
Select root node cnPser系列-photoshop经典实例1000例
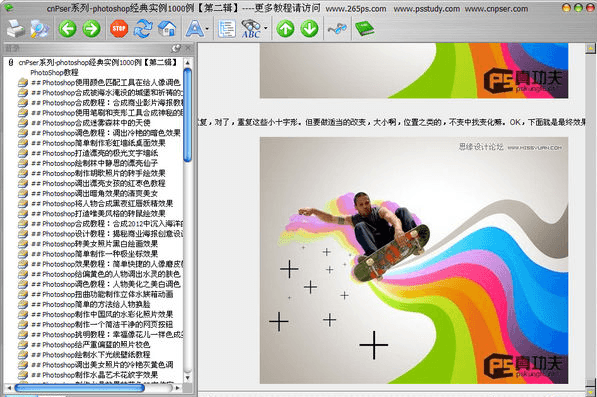click(x=98, y=62)
